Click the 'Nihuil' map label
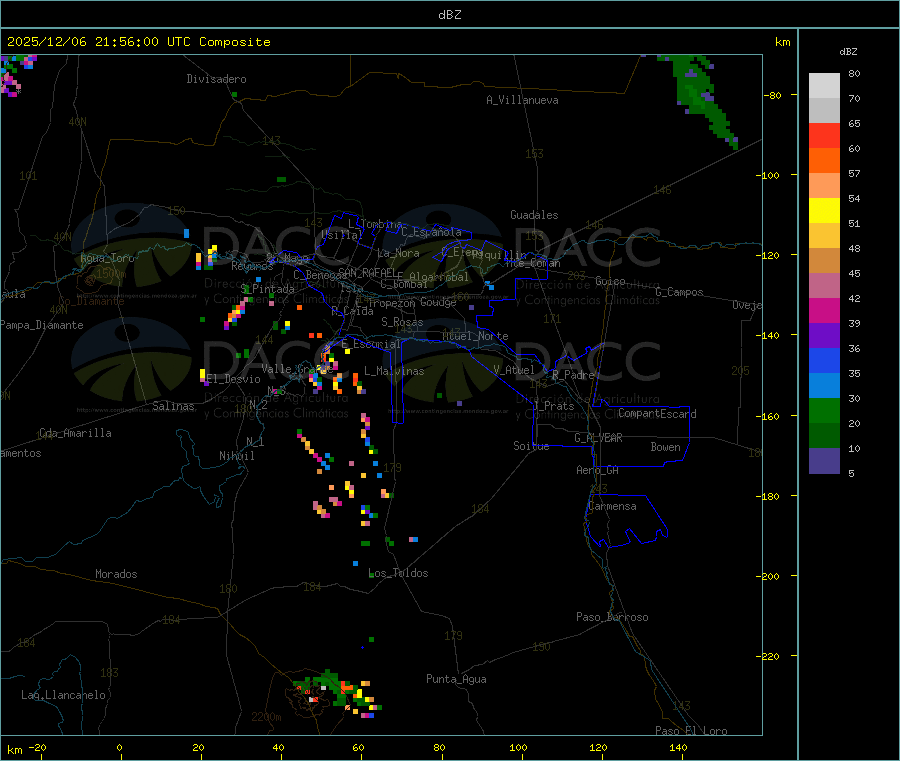This screenshot has width=900, height=761. (x=236, y=456)
